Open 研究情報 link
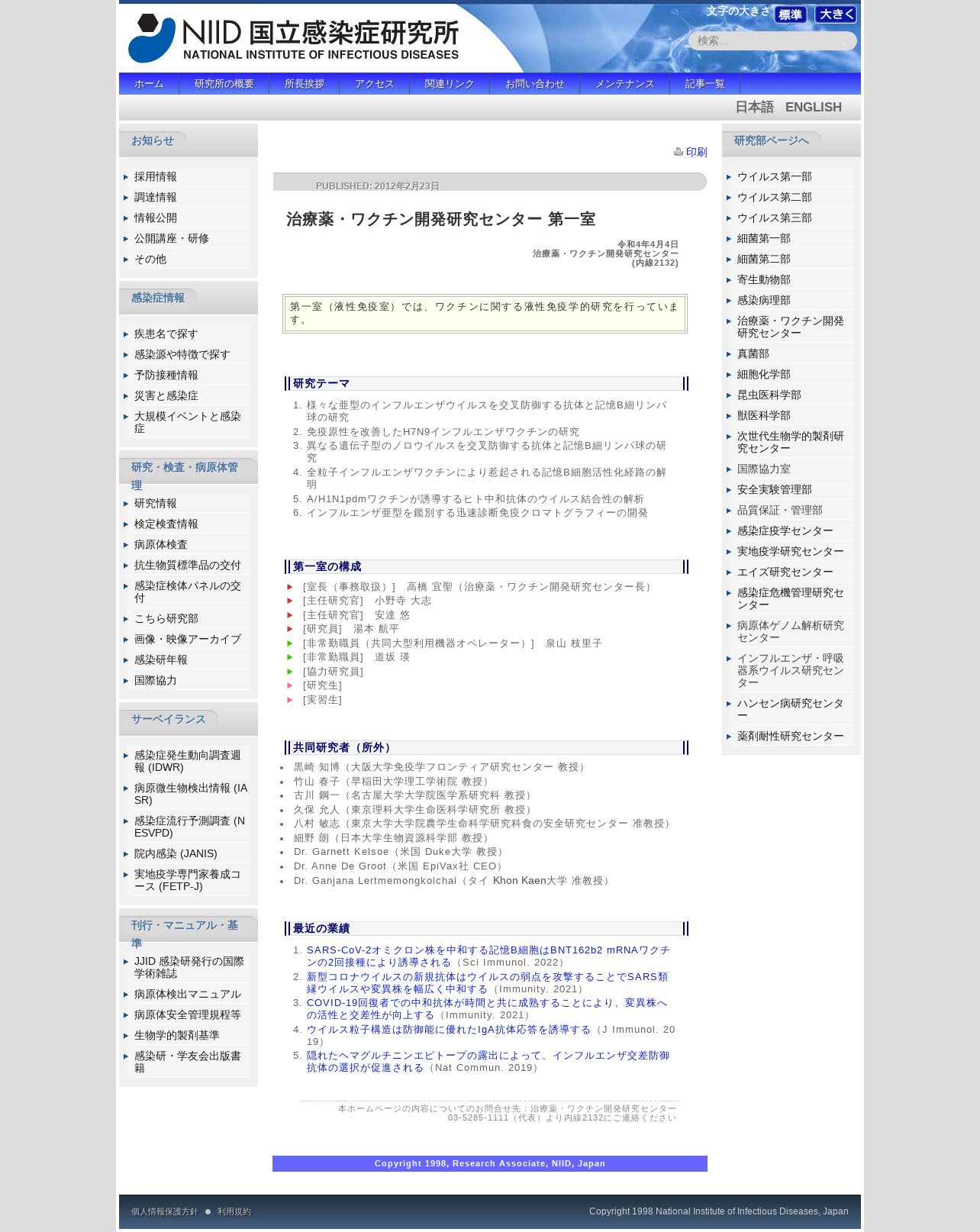The width and height of the screenshot is (980, 1232). [156, 504]
